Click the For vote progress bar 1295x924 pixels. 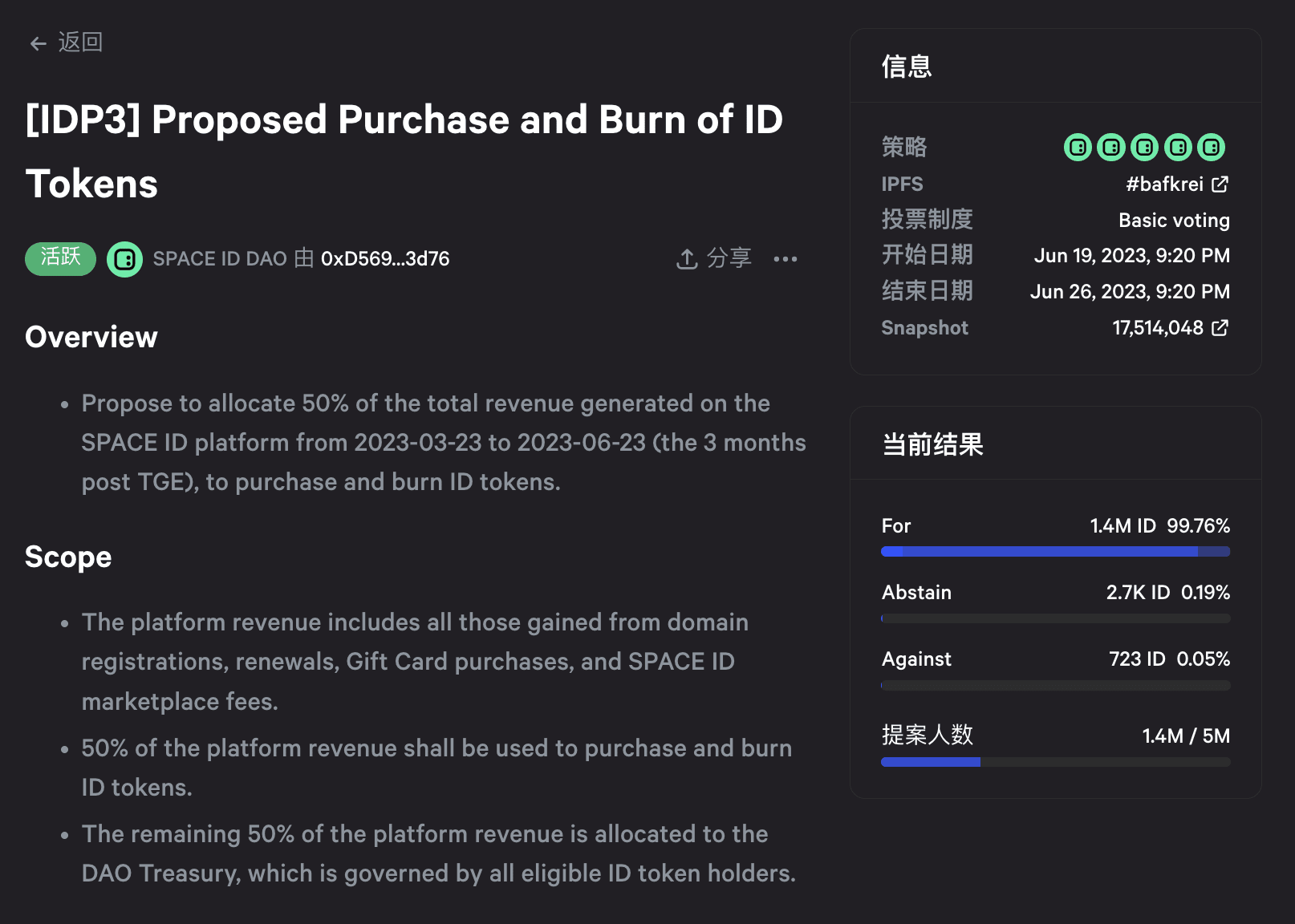coord(1055,551)
